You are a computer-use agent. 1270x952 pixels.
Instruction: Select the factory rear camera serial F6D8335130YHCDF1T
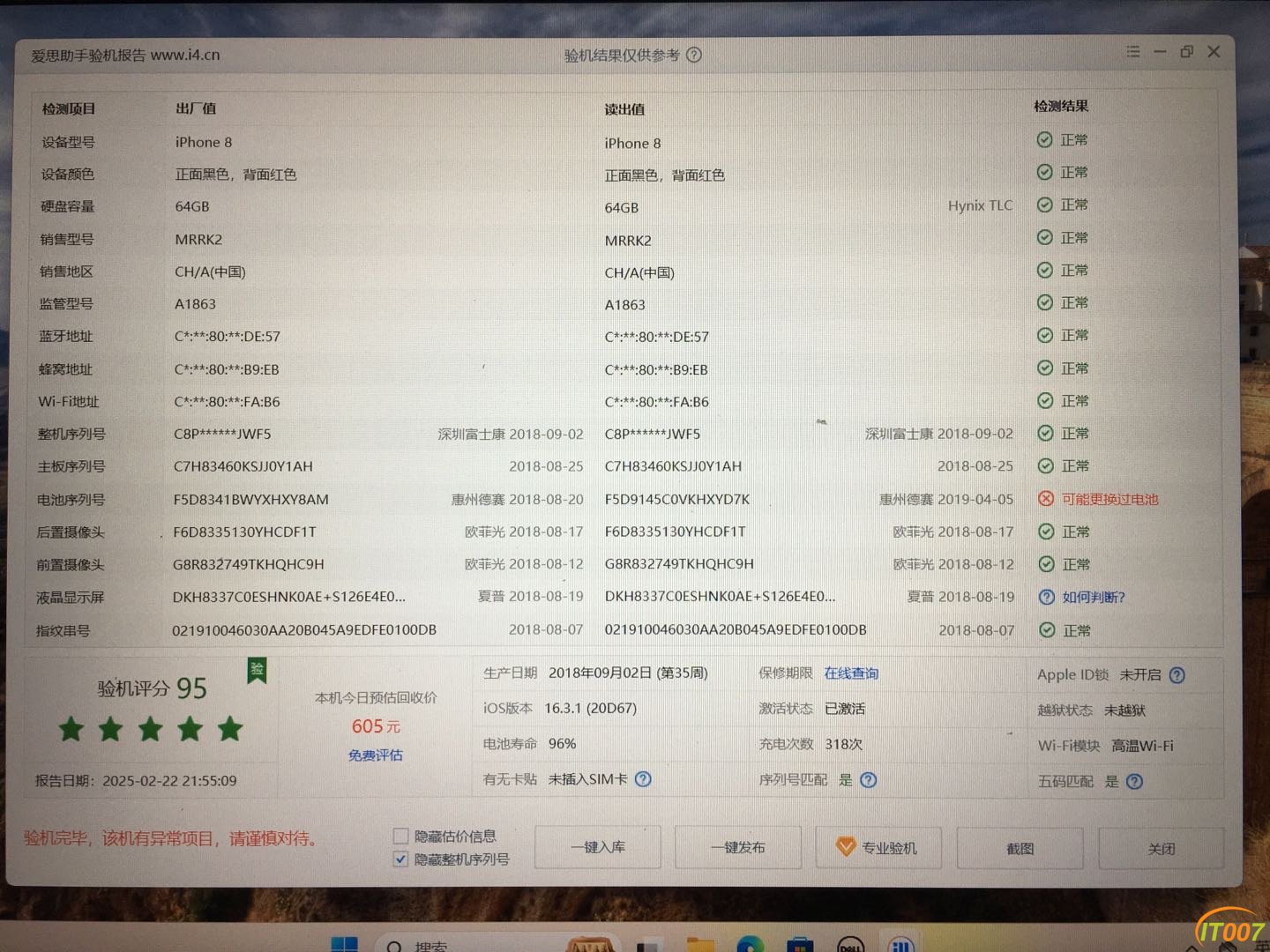(244, 532)
